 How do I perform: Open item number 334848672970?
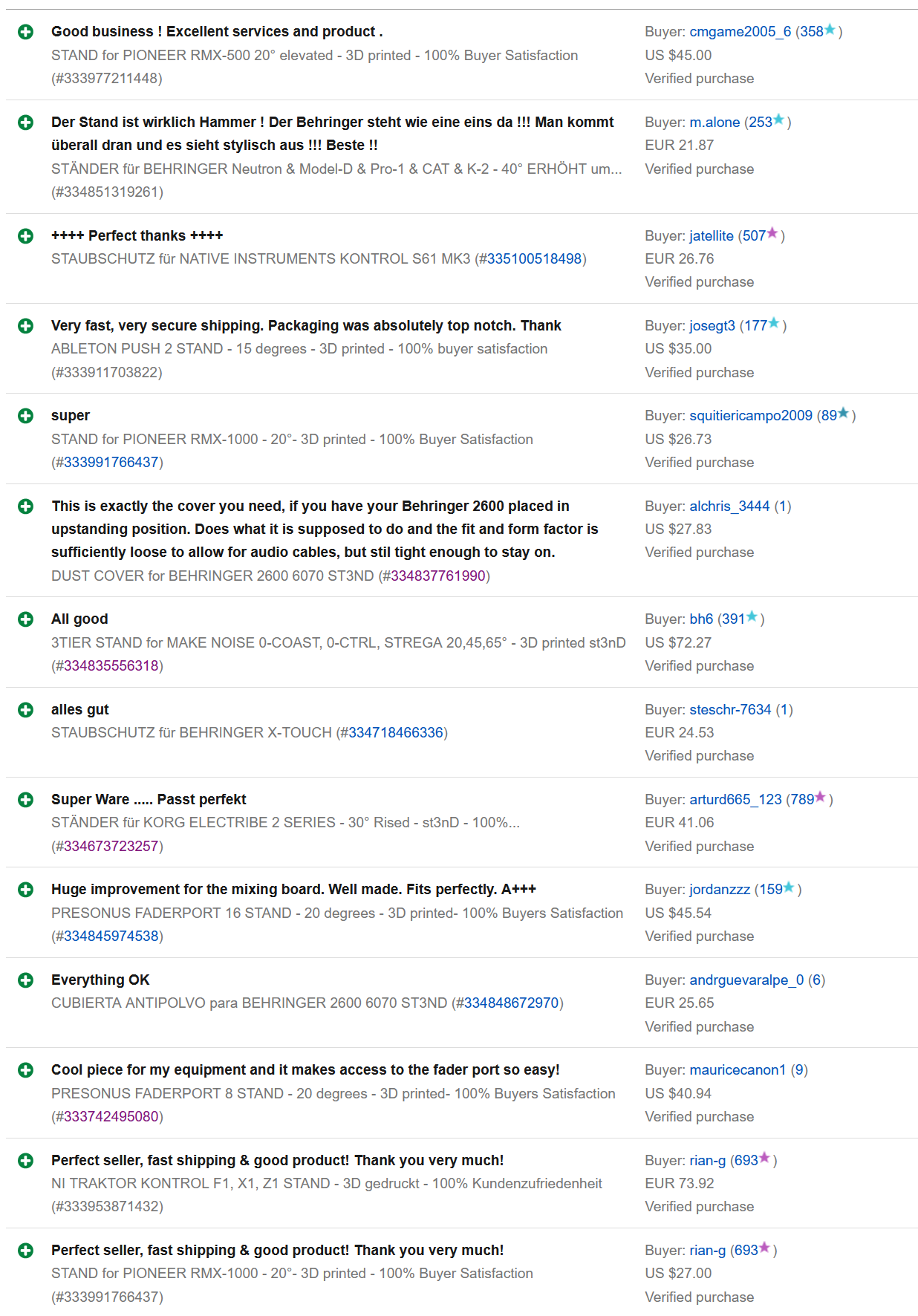click(x=511, y=1003)
